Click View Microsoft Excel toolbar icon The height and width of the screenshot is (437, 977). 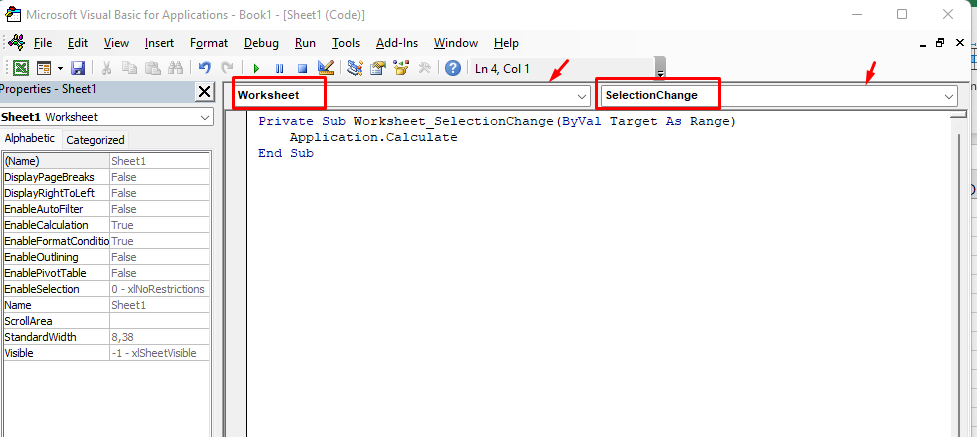(21, 68)
